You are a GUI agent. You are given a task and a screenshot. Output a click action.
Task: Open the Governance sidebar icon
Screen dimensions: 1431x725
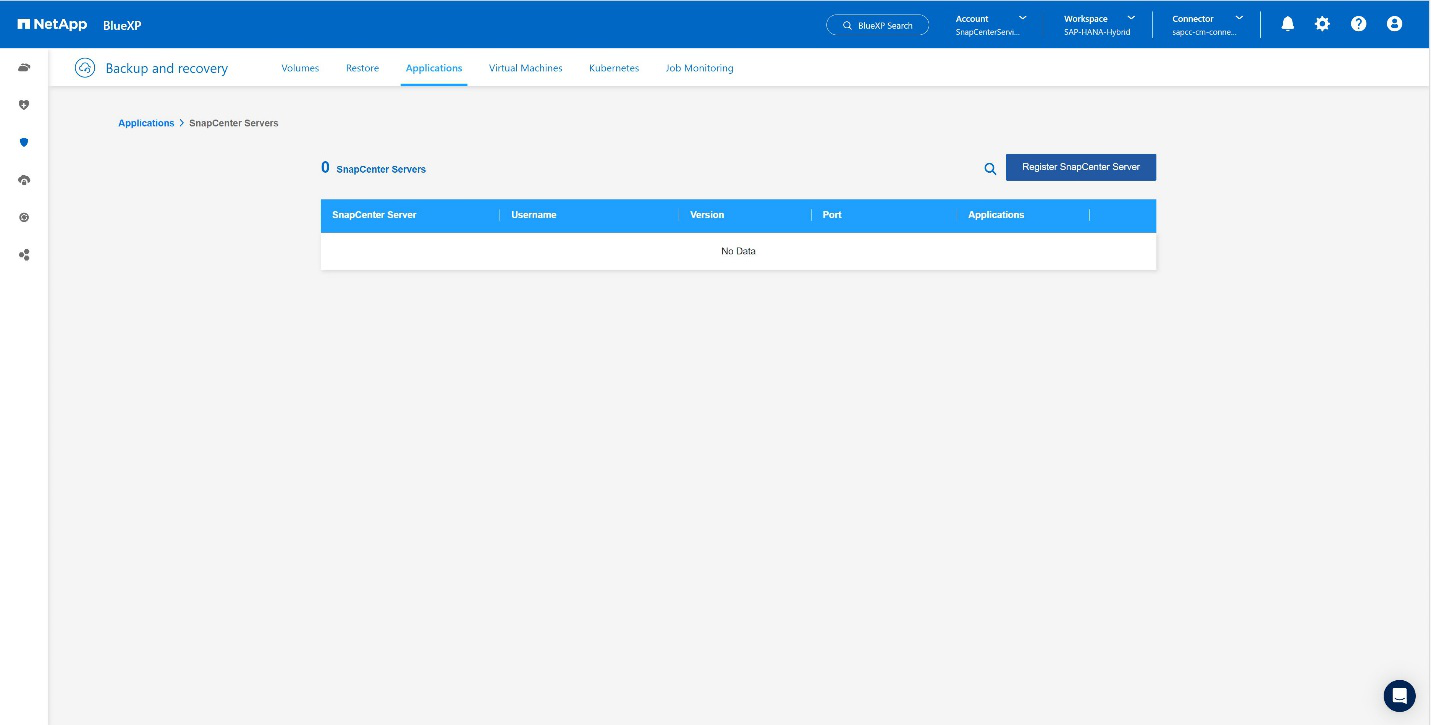click(x=24, y=217)
